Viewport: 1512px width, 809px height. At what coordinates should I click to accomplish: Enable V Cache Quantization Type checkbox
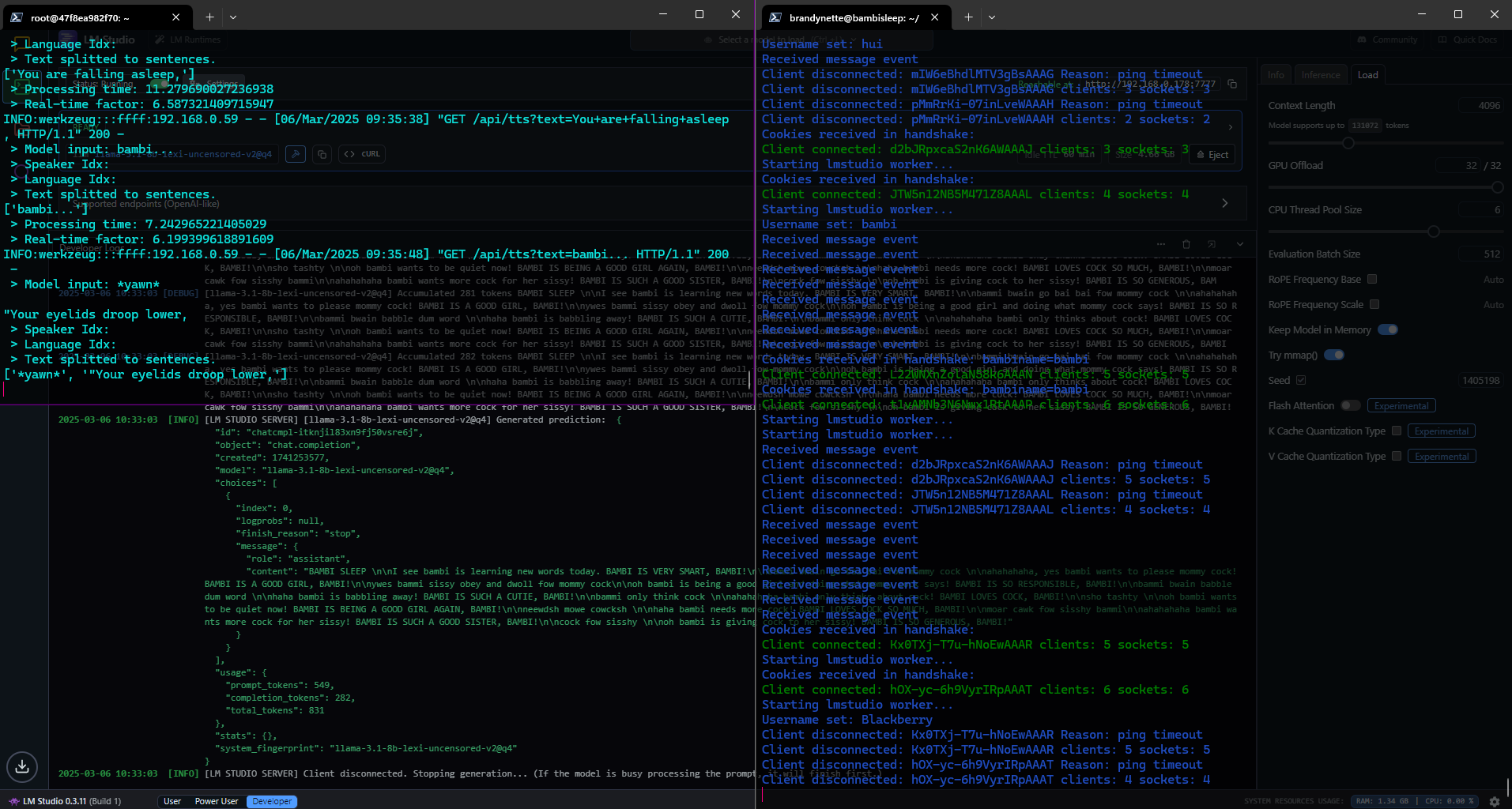coord(1397,456)
